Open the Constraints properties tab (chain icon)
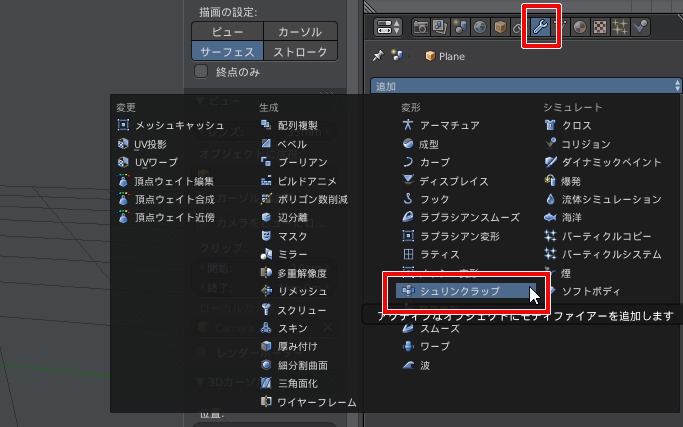The image size is (683, 427). [x=517, y=27]
